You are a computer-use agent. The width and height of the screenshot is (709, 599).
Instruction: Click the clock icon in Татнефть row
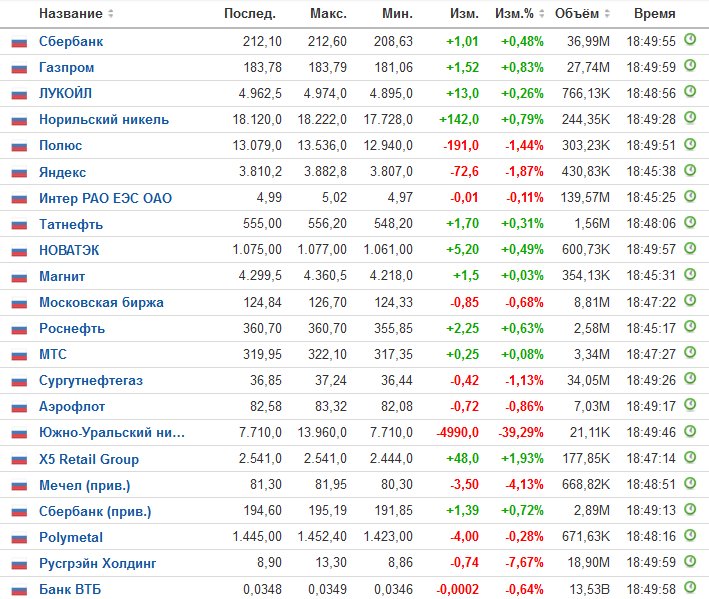690,222
